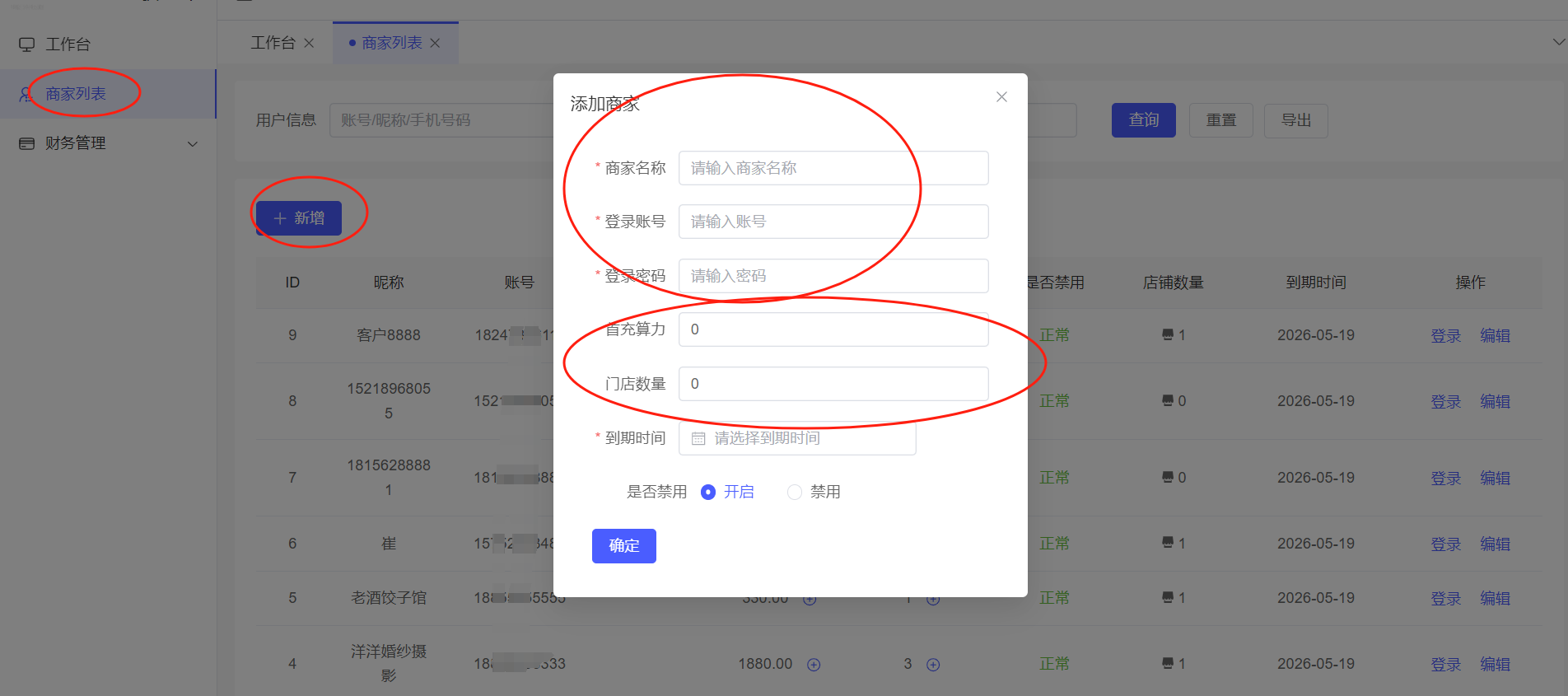Image resolution: width=1568 pixels, height=696 pixels.
Task: Click the 工作台 monitor icon in sidebar
Action: [27, 44]
